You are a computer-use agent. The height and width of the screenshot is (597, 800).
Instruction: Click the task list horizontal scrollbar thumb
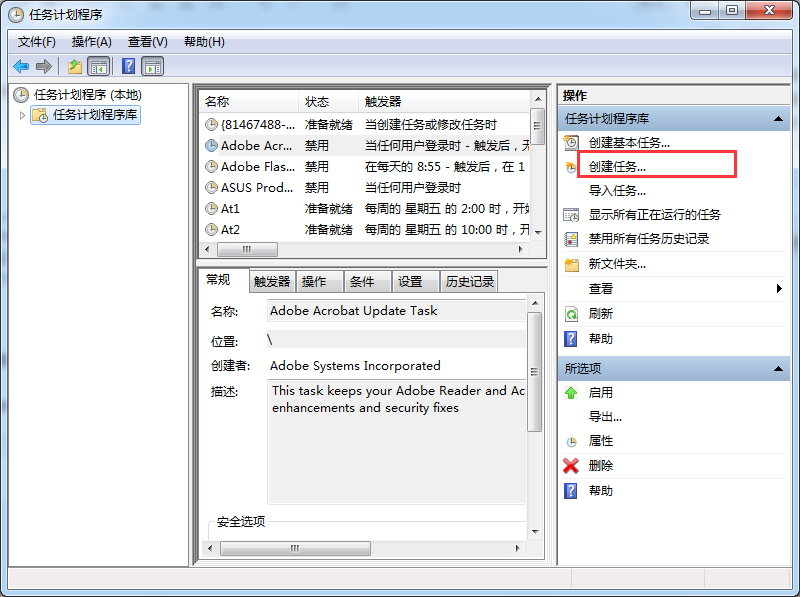click(247, 250)
